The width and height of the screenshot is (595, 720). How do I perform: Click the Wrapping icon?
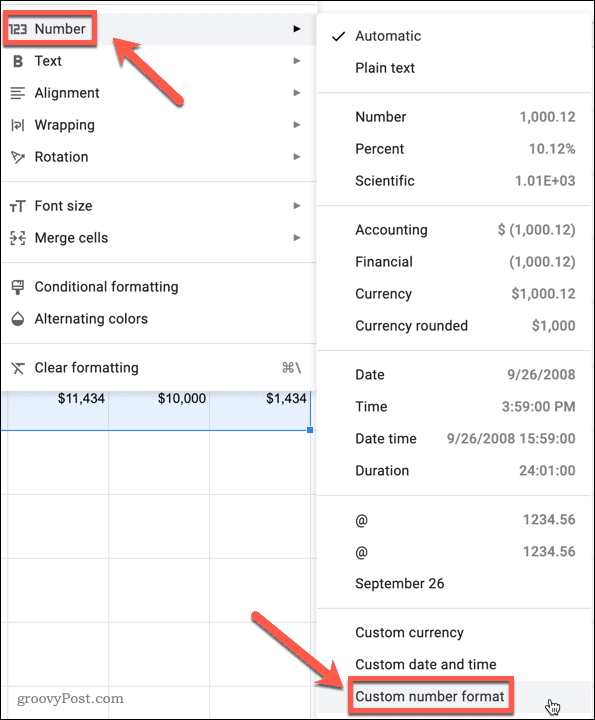click(17, 125)
